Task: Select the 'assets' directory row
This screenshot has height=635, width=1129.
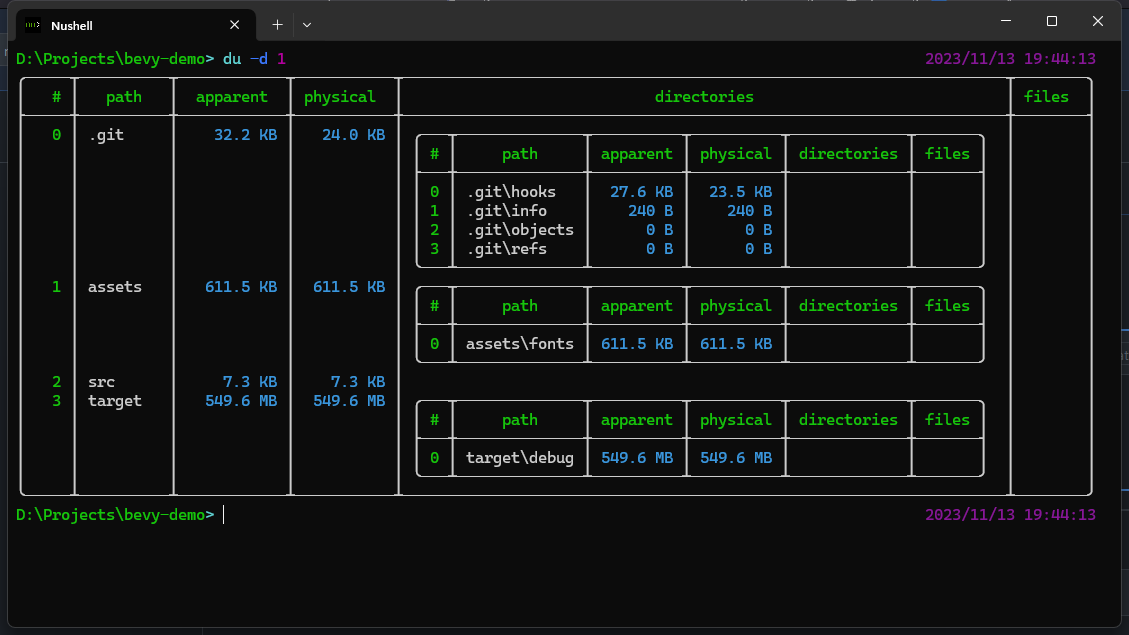Action: 114,287
